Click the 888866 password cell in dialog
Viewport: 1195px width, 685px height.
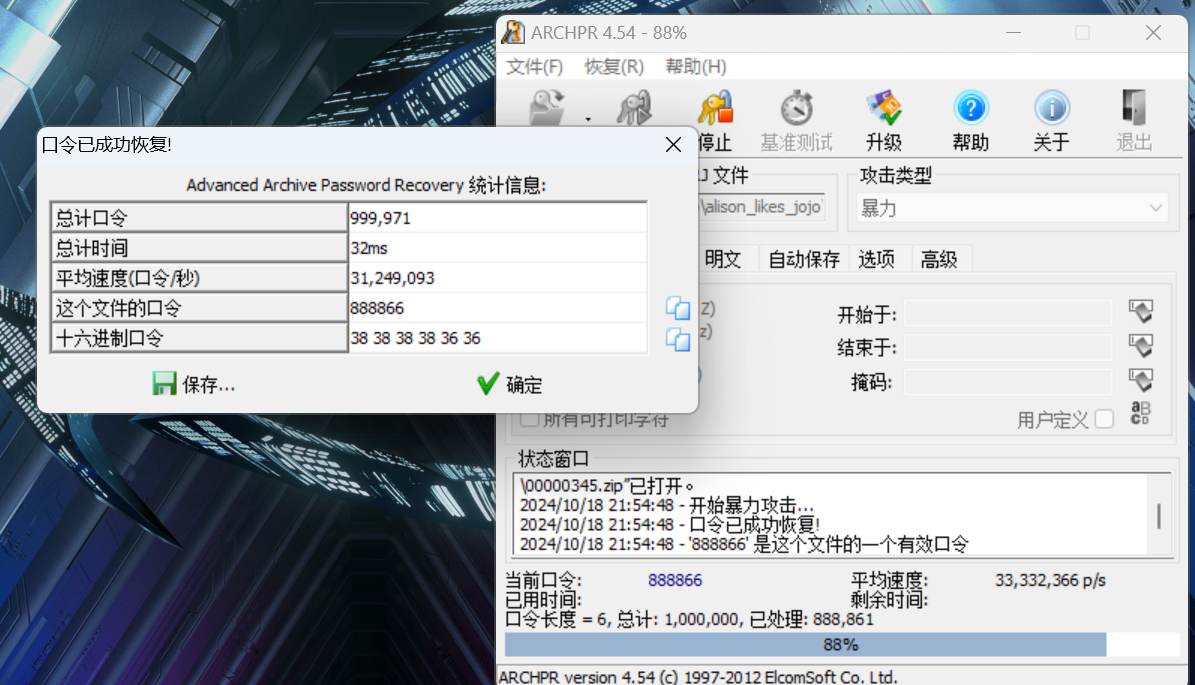click(x=498, y=309)
